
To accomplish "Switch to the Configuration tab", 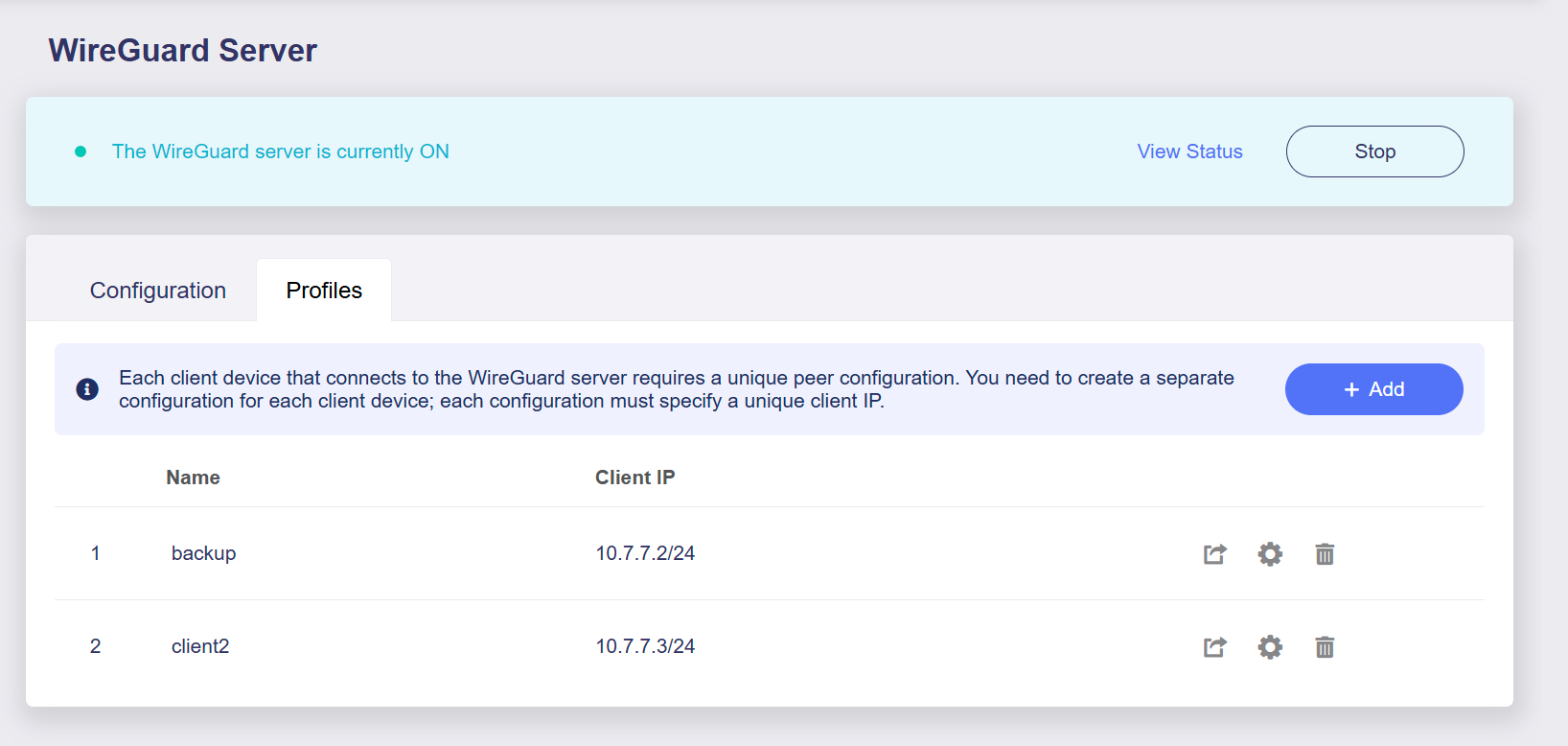I will point(158,291).
